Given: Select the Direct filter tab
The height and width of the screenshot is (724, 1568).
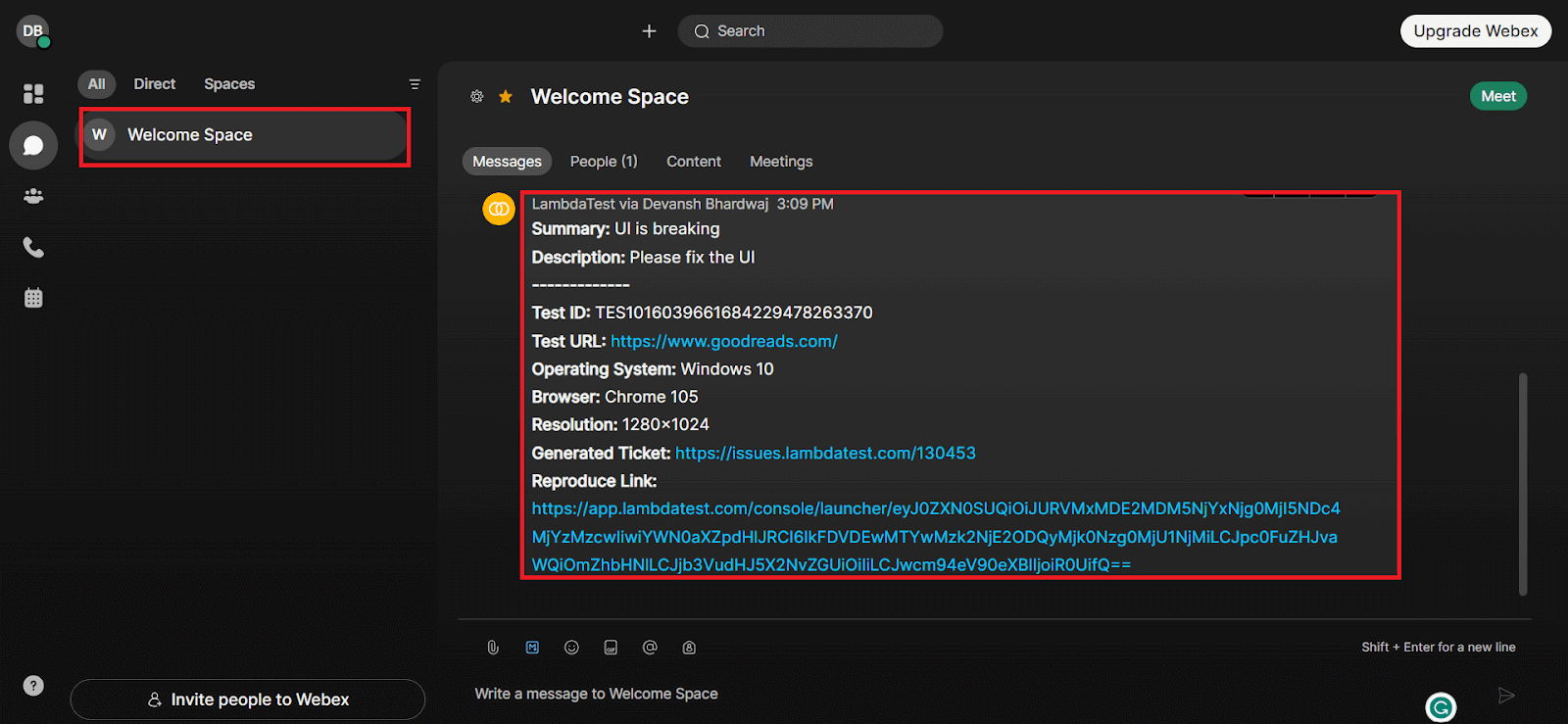Looking at the screenshot, I should (155, 84).
